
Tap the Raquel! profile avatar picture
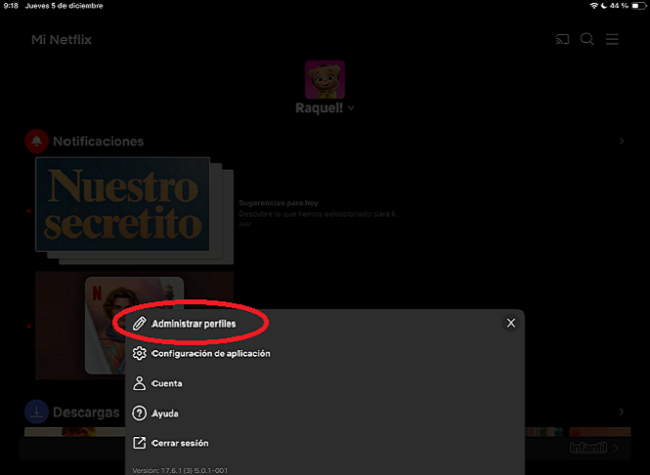325,79
